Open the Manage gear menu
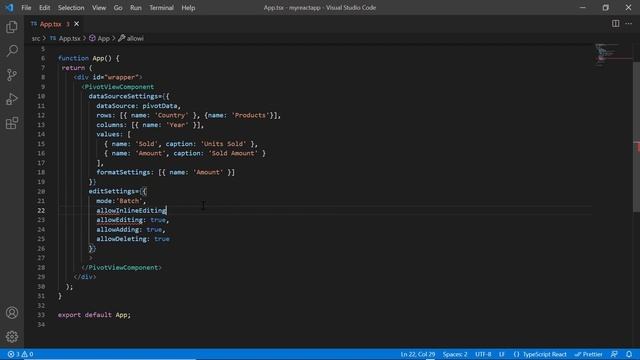 12,336
